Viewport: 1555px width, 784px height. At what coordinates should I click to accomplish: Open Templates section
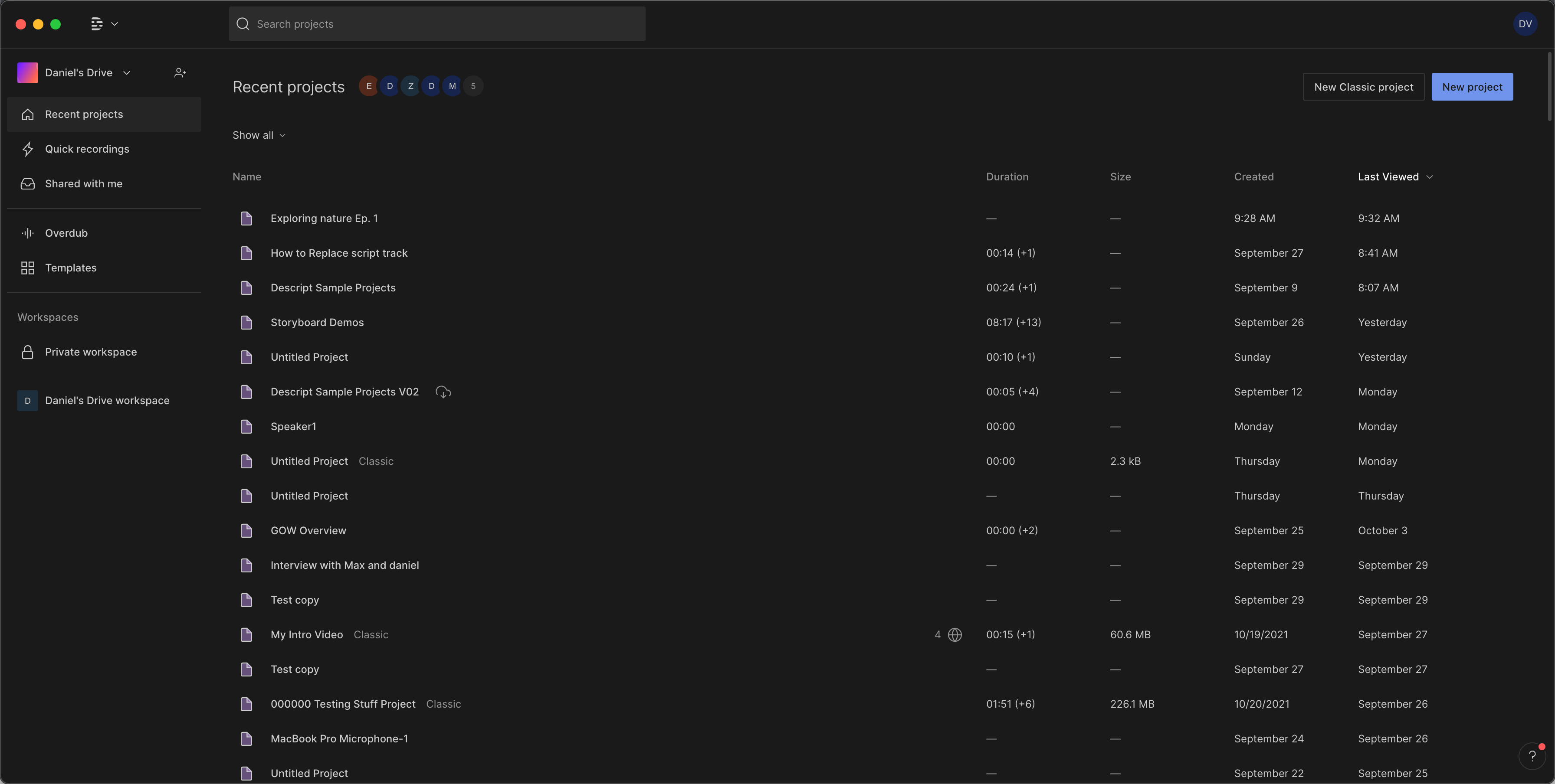tap(104, 268)
